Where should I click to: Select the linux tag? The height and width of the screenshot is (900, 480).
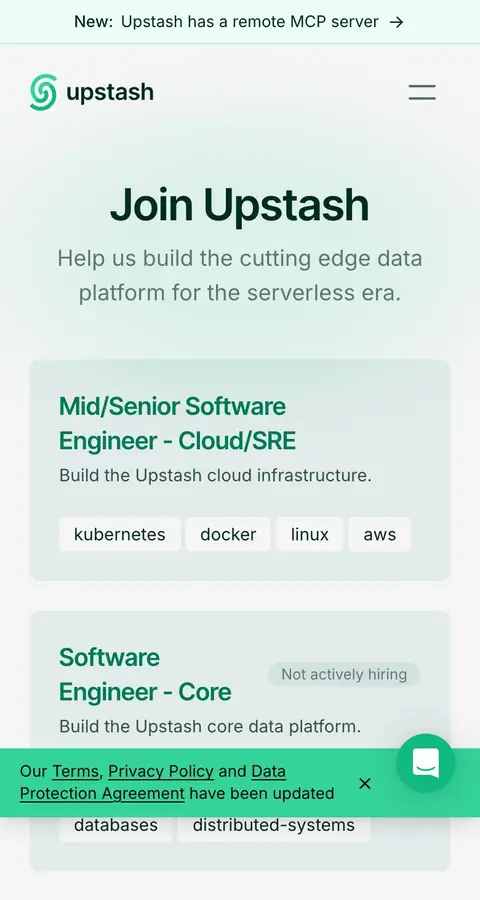pos(309,534)
